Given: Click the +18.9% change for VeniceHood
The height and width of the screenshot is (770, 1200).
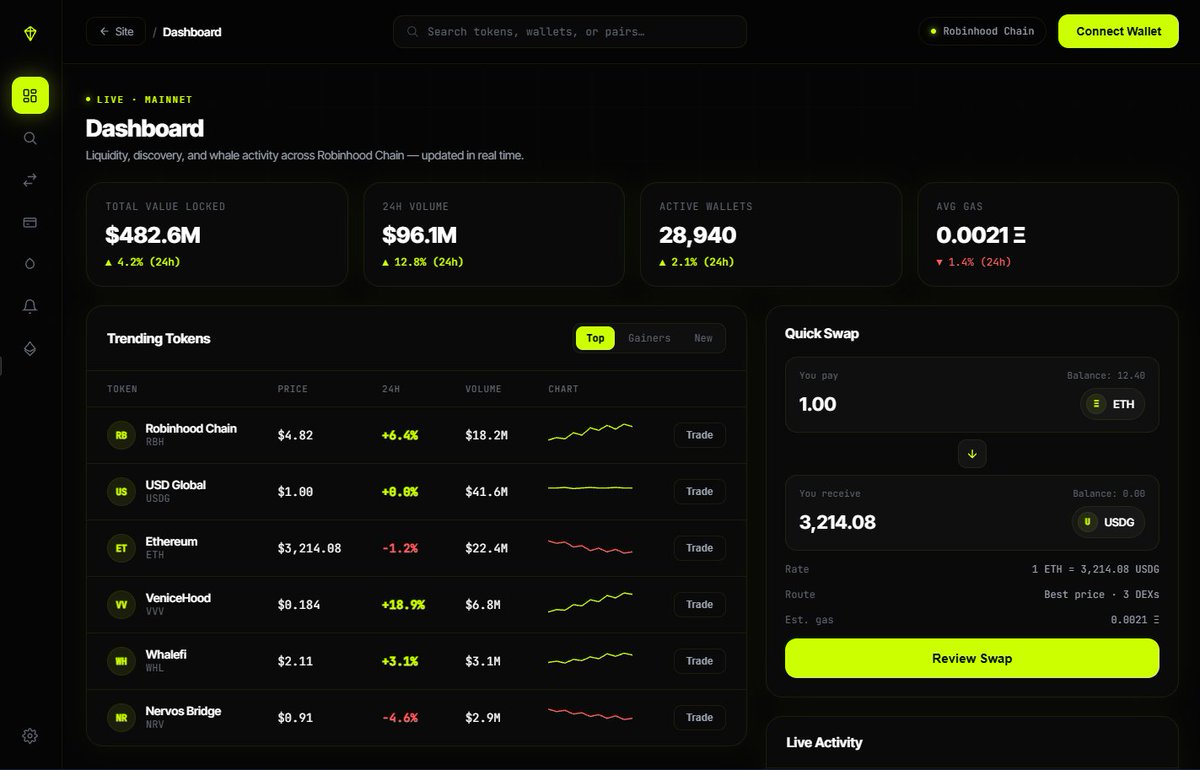Looking at the screenshot, I should click(403, 605).
